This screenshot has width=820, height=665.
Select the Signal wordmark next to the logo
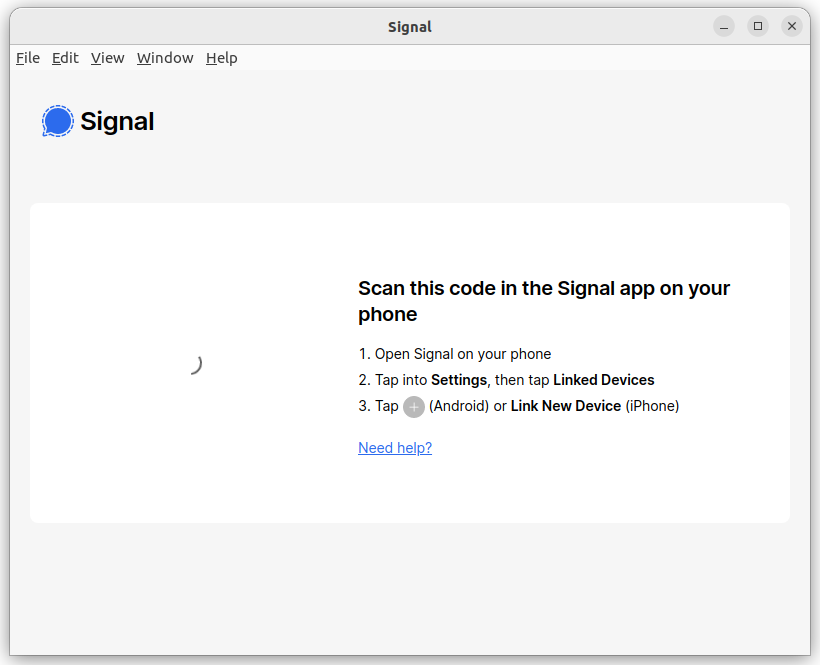(x=117, y=121)
